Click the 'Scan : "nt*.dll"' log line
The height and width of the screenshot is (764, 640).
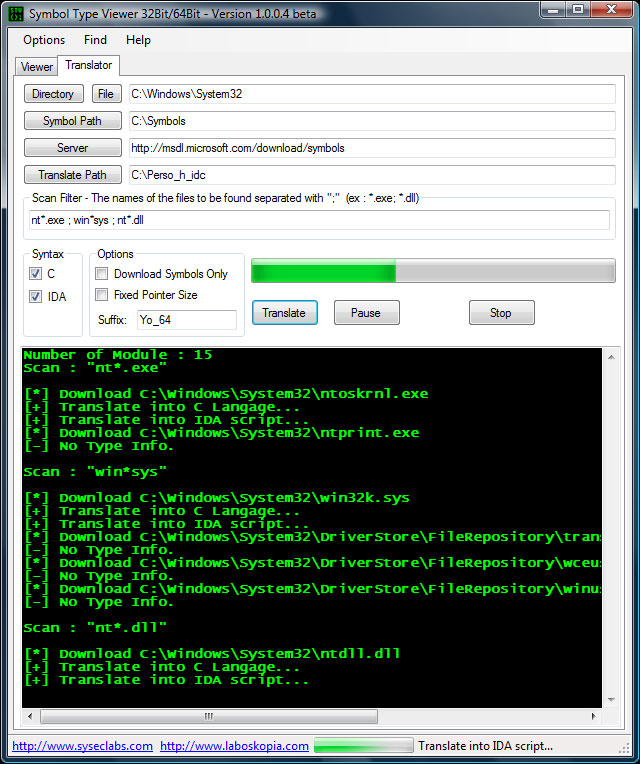click(95, 628)
